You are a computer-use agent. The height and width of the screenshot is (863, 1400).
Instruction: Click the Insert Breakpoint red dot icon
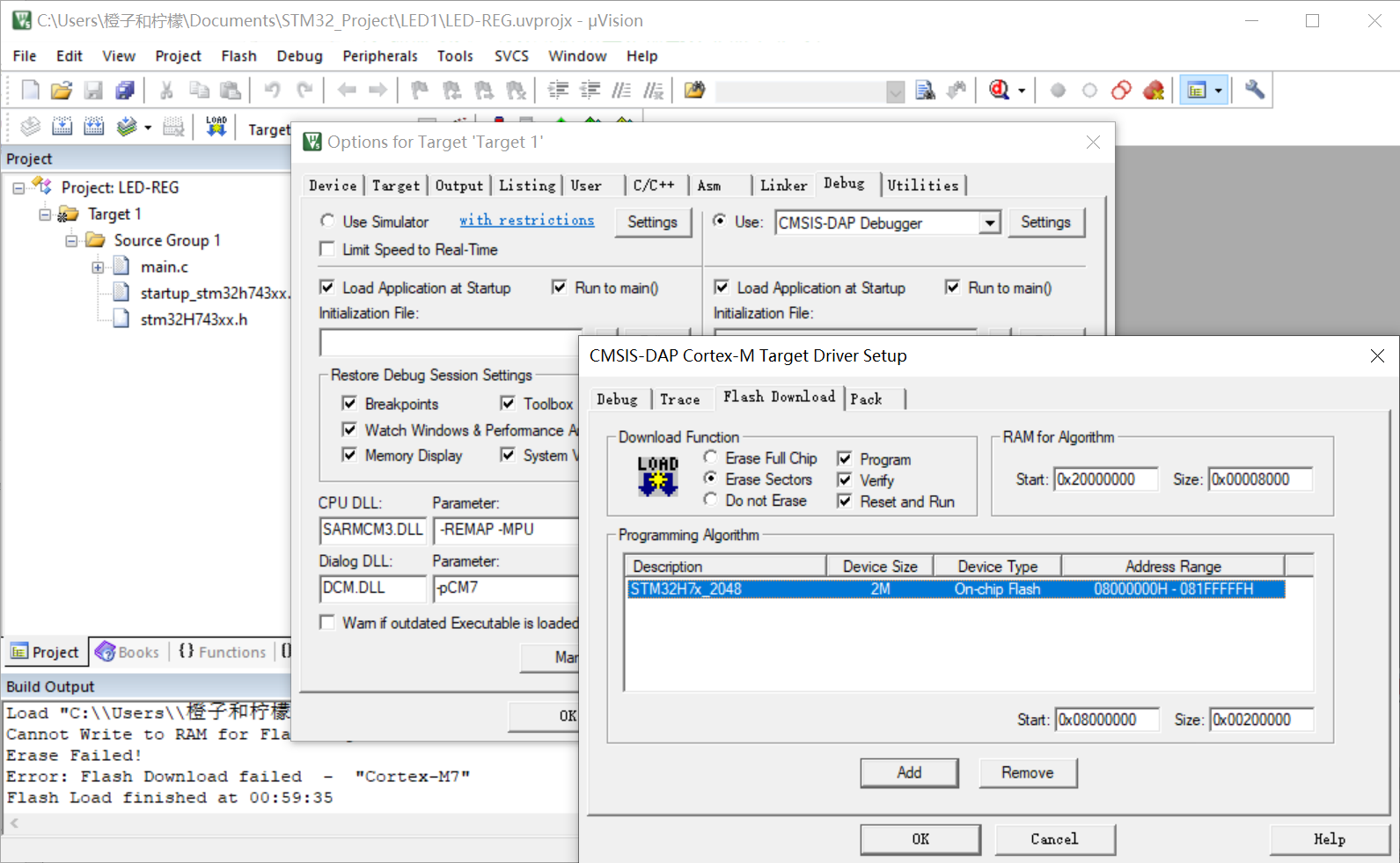[1058, 90]
